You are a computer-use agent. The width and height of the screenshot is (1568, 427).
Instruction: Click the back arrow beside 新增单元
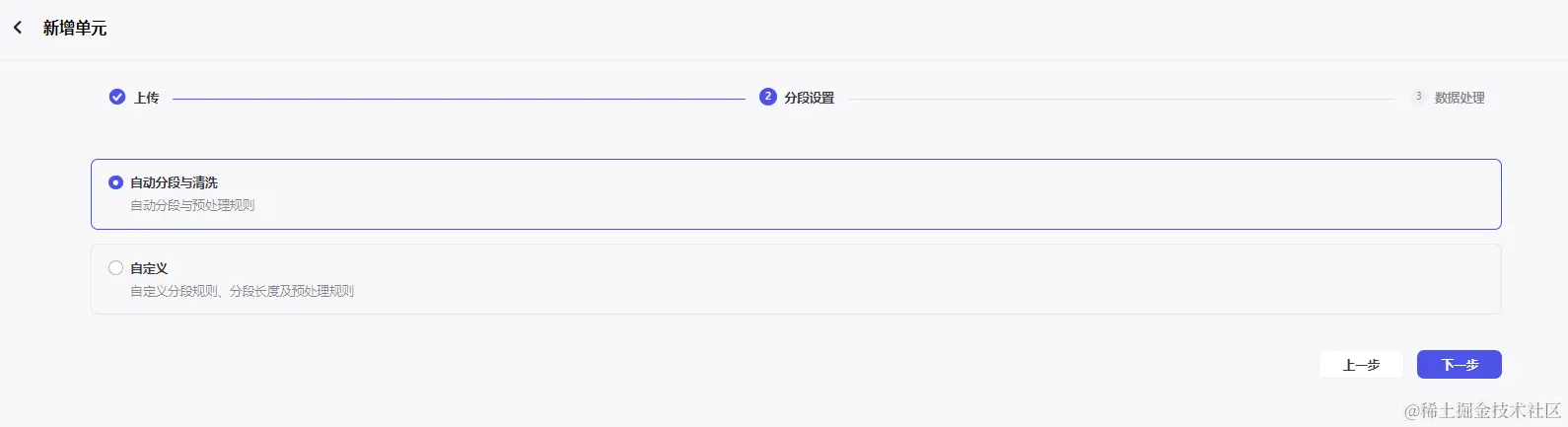point(18,28)
